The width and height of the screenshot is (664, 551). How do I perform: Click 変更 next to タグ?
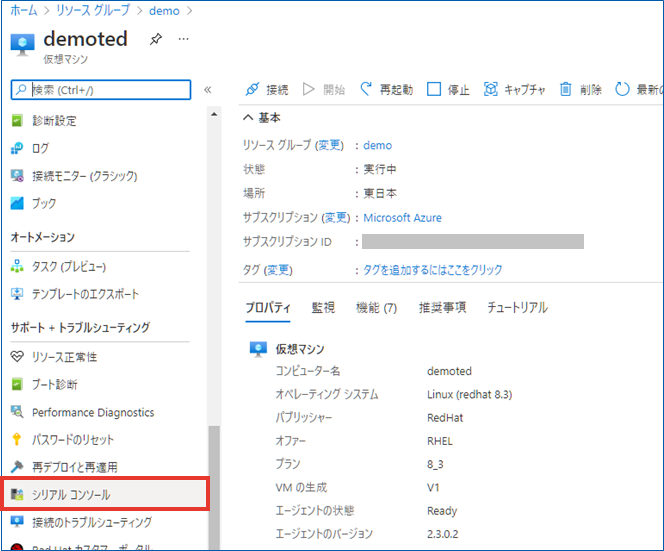tap(279, 270)
